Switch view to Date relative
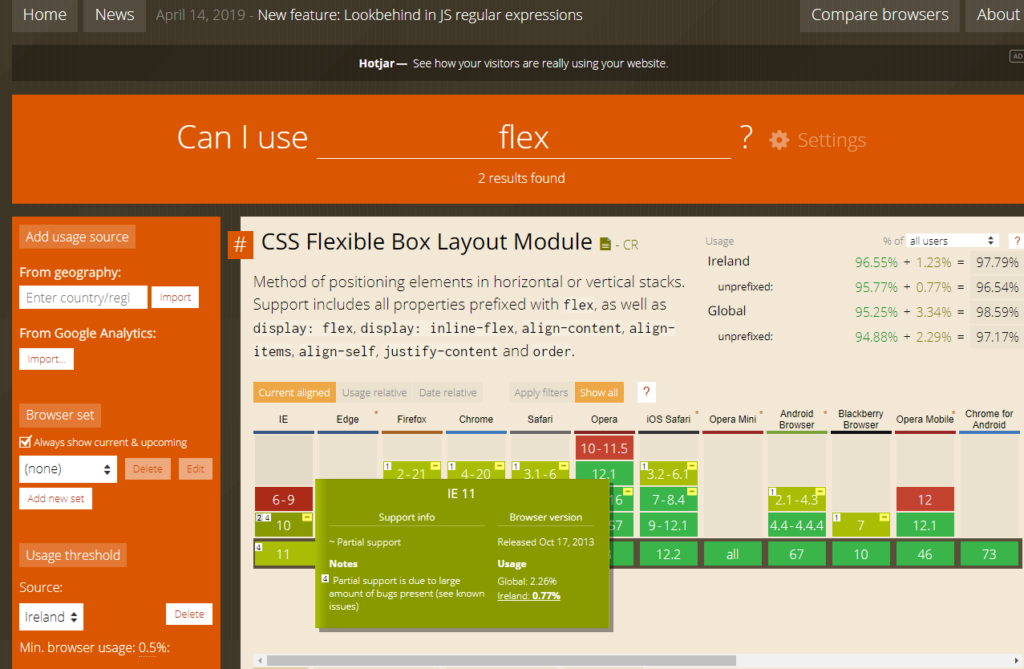The width and height of the screenshot is (1024, 669). [448, 393]
